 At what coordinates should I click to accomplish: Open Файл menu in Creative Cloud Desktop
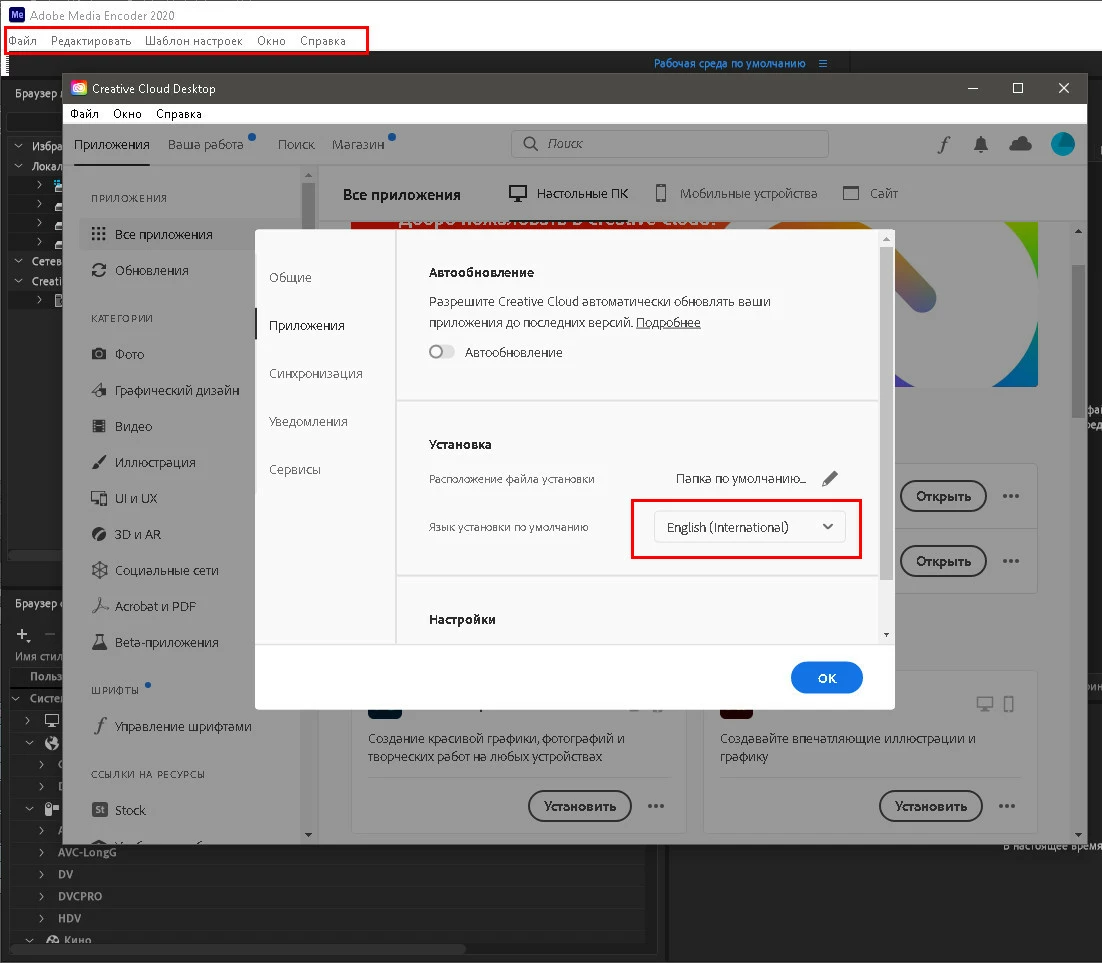pyautogui.click(x=84, y=114)
